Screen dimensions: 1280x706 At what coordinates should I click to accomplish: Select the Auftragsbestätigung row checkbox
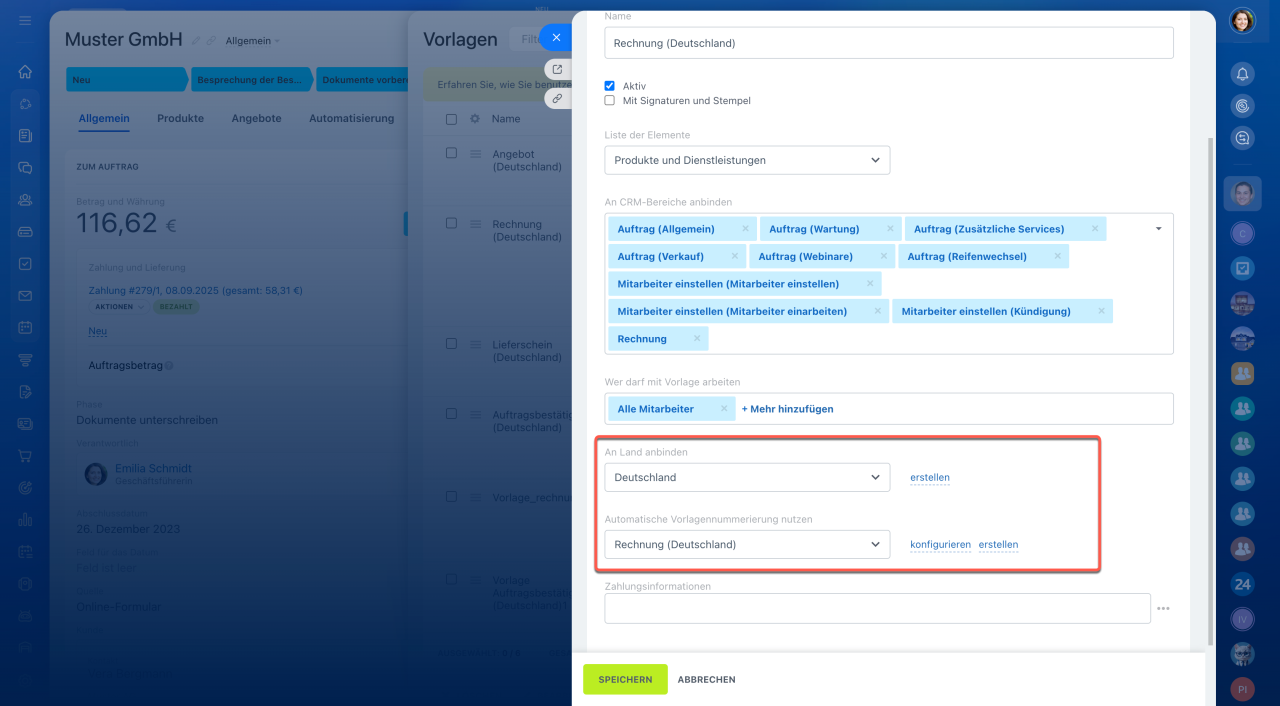451,413
